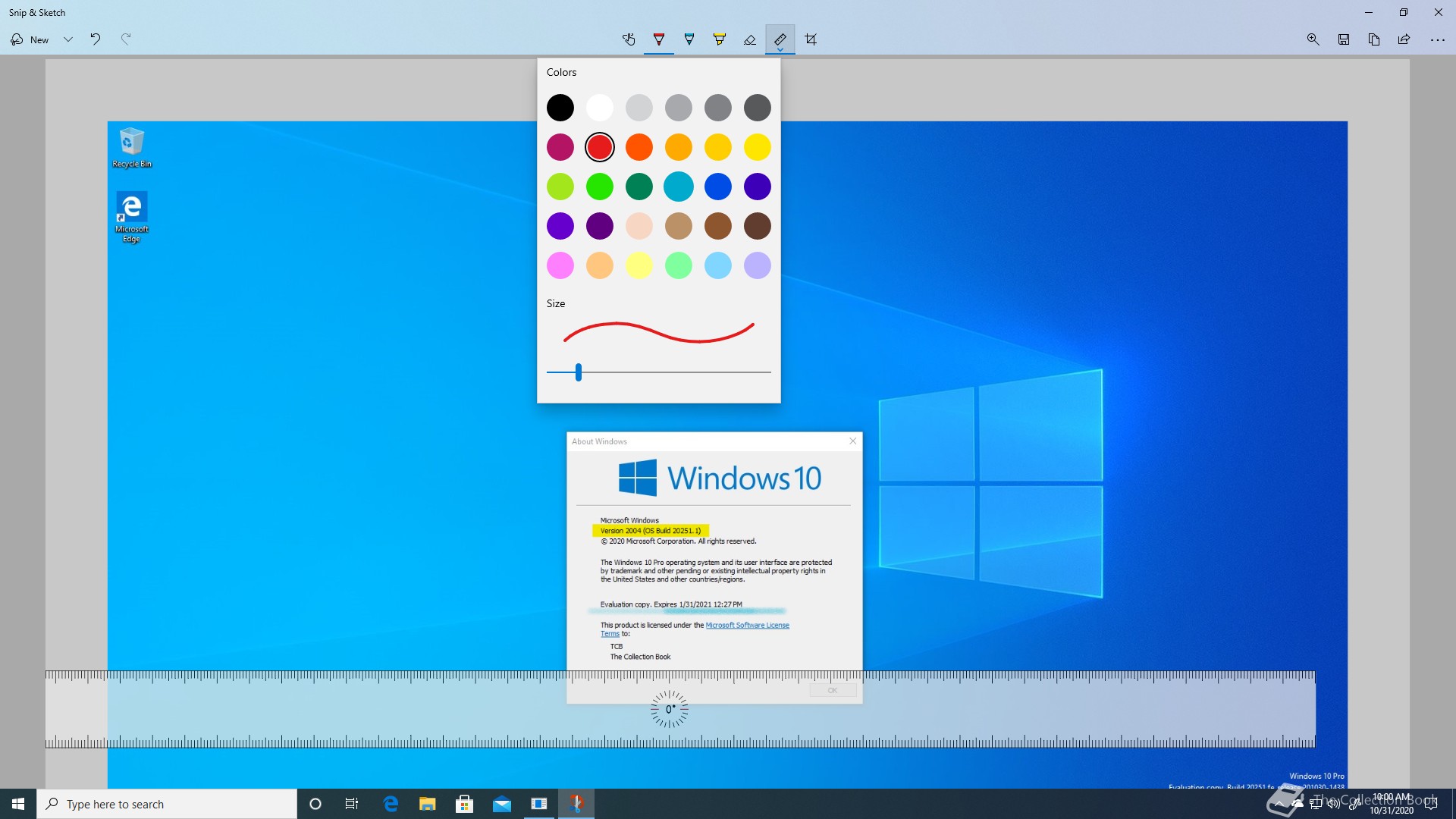Select the Pencil tool
Viewport: 1456px width, 819px height.
pos(689,39)
